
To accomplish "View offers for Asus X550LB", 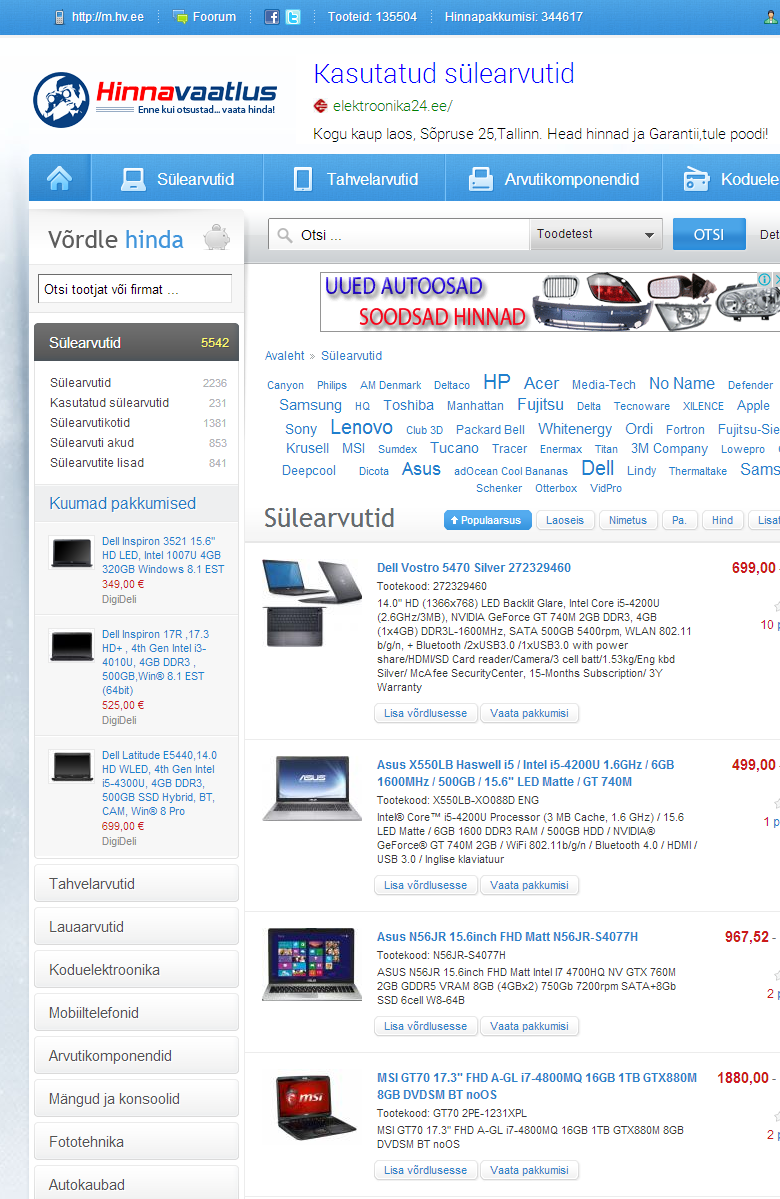I will coord(529,885).
